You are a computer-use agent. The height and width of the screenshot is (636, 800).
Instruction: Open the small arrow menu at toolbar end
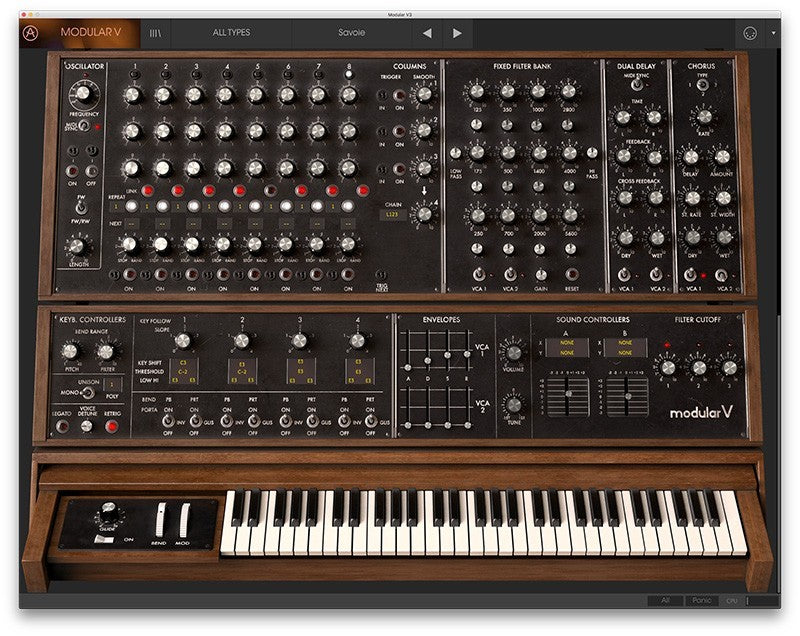[x=773, y=33]
